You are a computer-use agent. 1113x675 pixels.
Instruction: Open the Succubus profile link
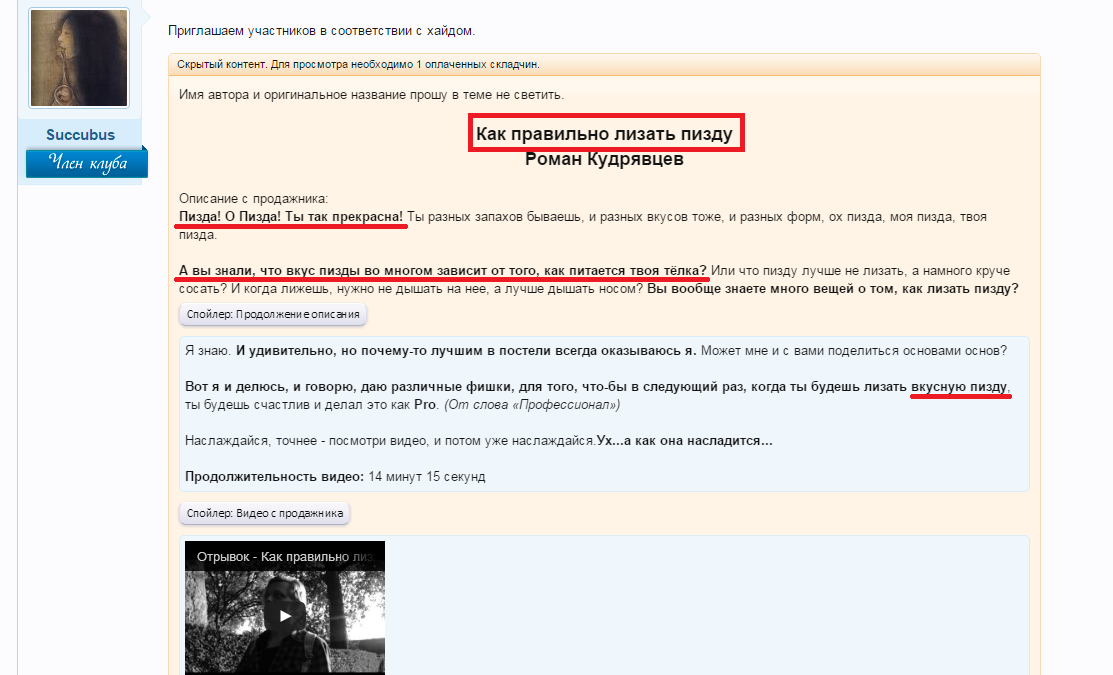click(x=80, y=135)
